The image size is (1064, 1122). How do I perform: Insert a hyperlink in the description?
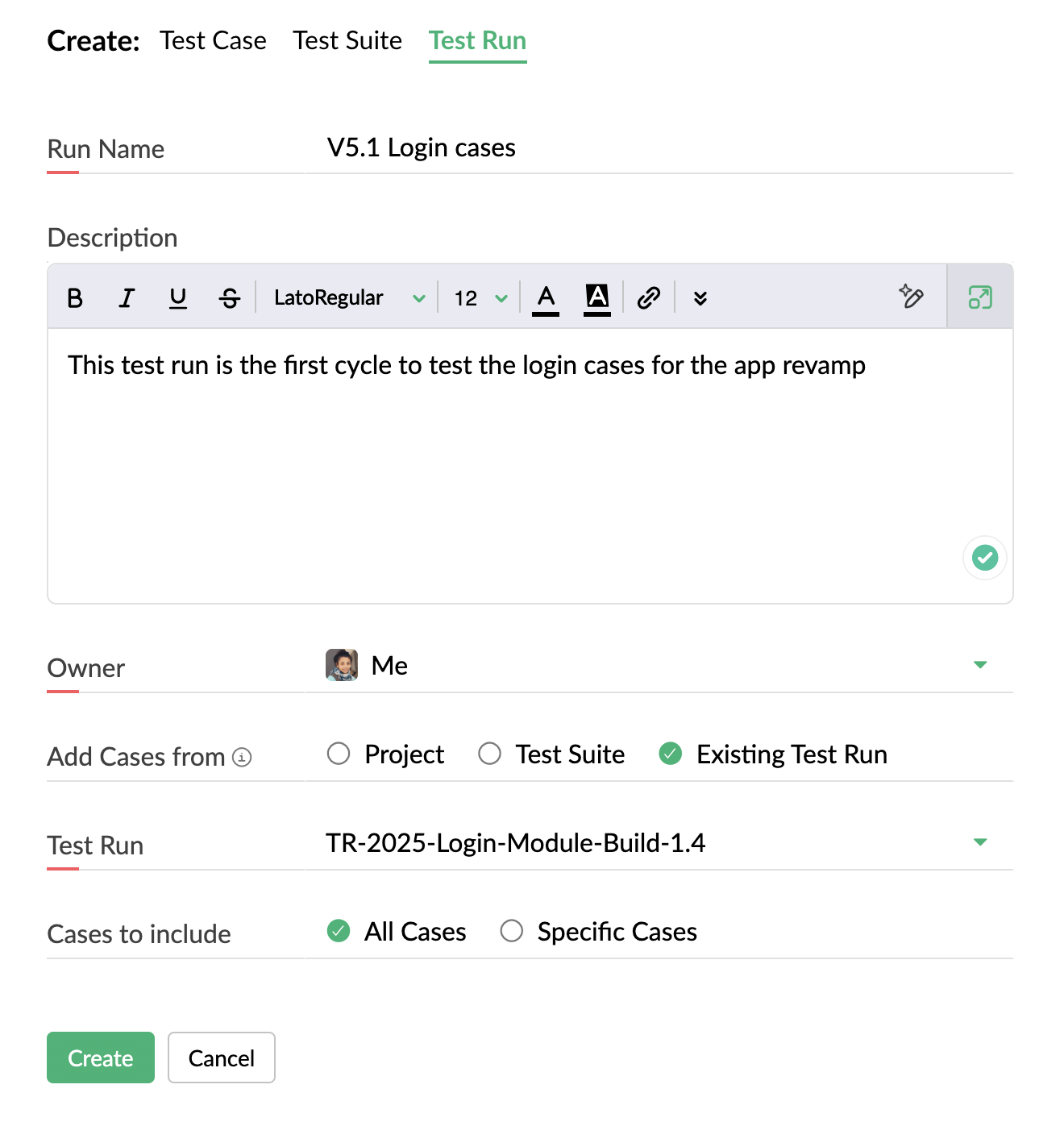coord(649,298)
